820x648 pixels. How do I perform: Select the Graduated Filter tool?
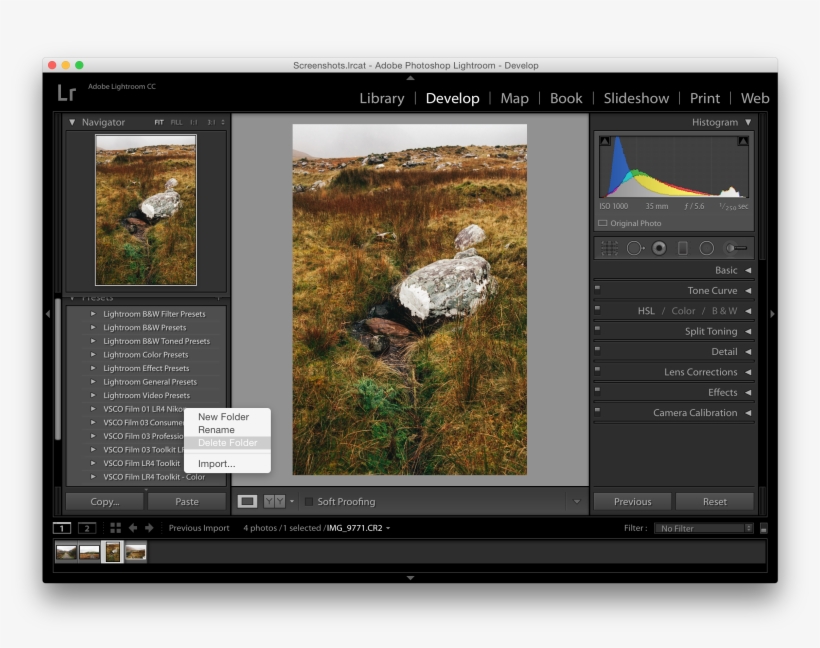point(683,248)
